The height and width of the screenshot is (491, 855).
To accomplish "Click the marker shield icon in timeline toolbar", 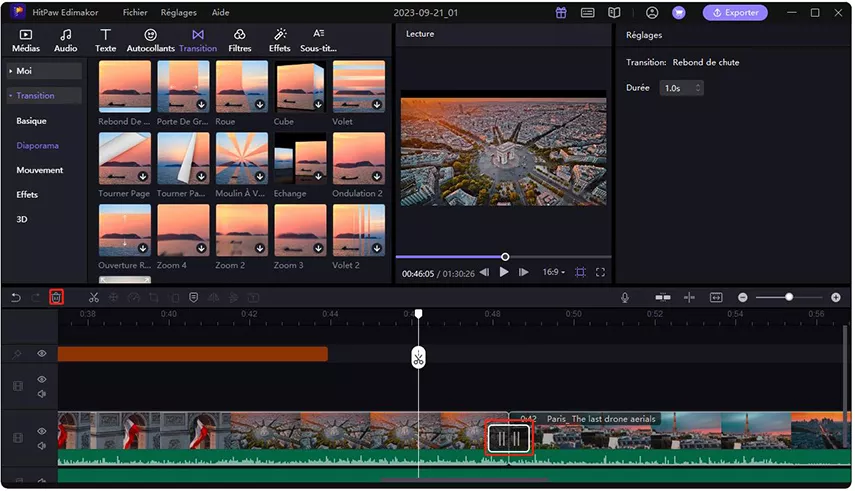I will tap(193, 297).
